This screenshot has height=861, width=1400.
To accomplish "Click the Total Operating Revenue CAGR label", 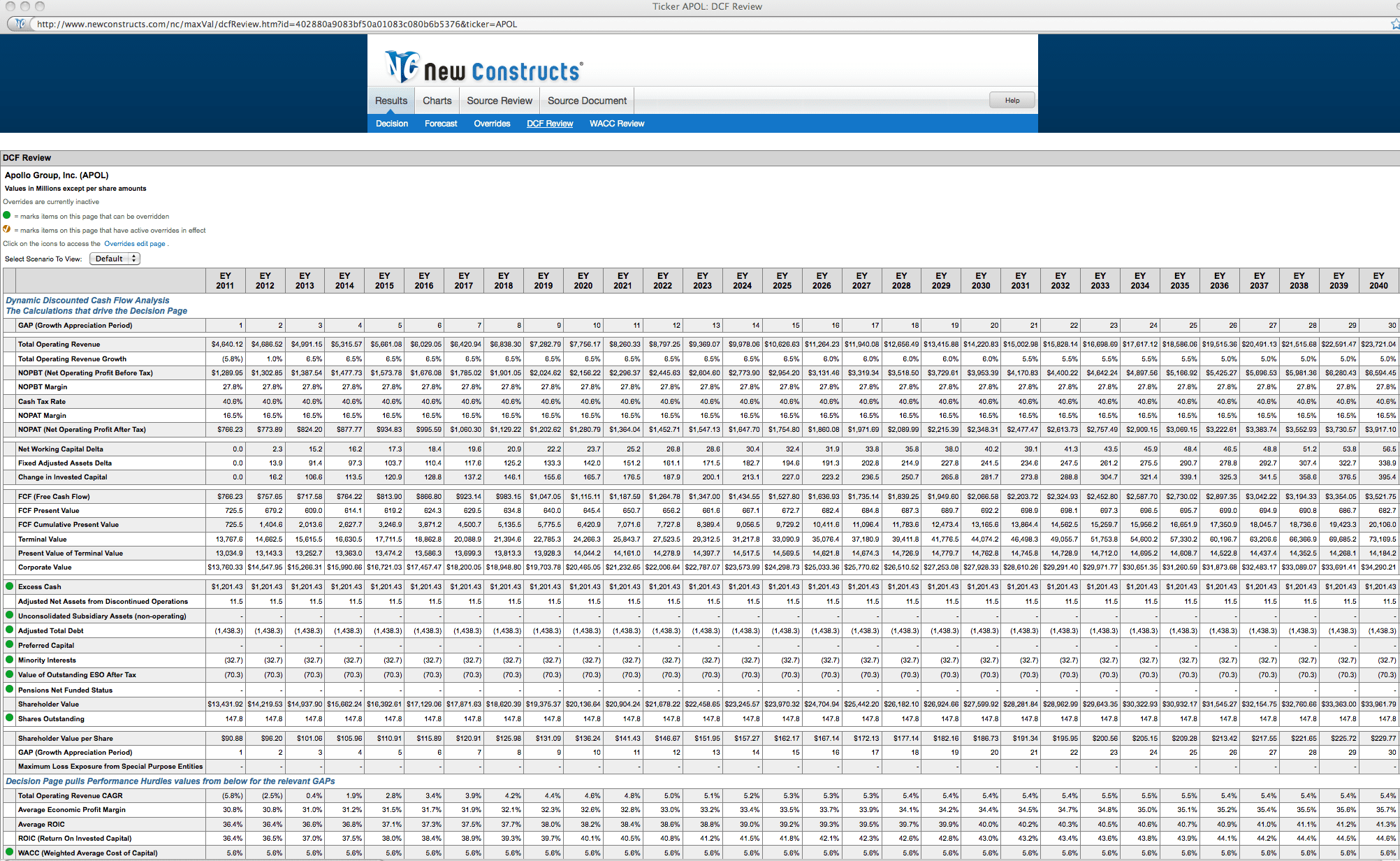I will point(70,795).
